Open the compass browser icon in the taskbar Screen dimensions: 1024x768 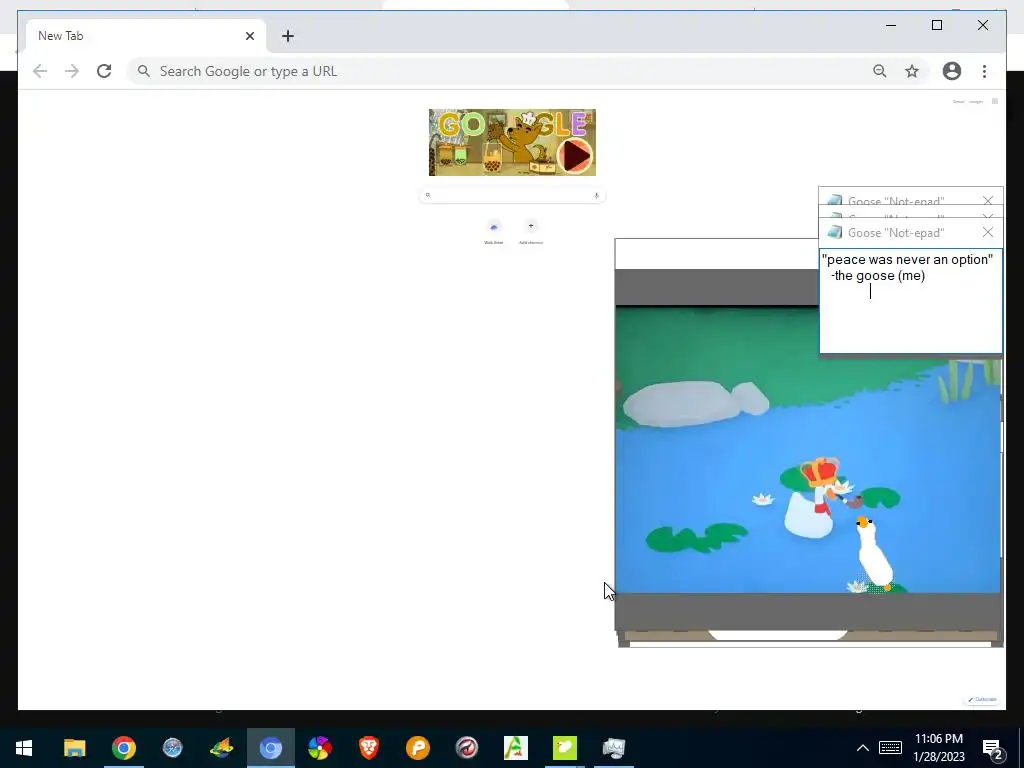pos(172,748)
